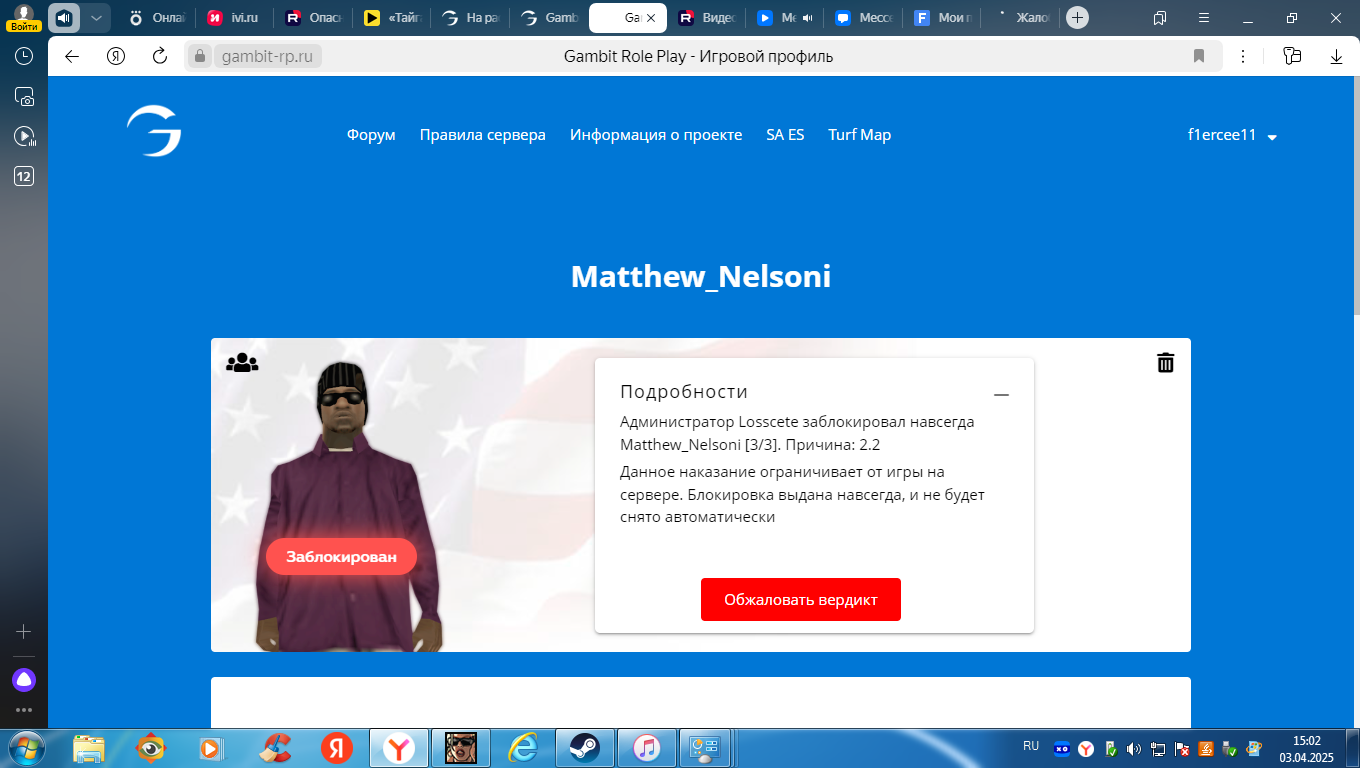Image resolution: width=1360 pixels, height=768 pixels.
Task: Open the downloads arrow icon in browser toolbar
Action: pyautogui.click(x=1336, y=57)
